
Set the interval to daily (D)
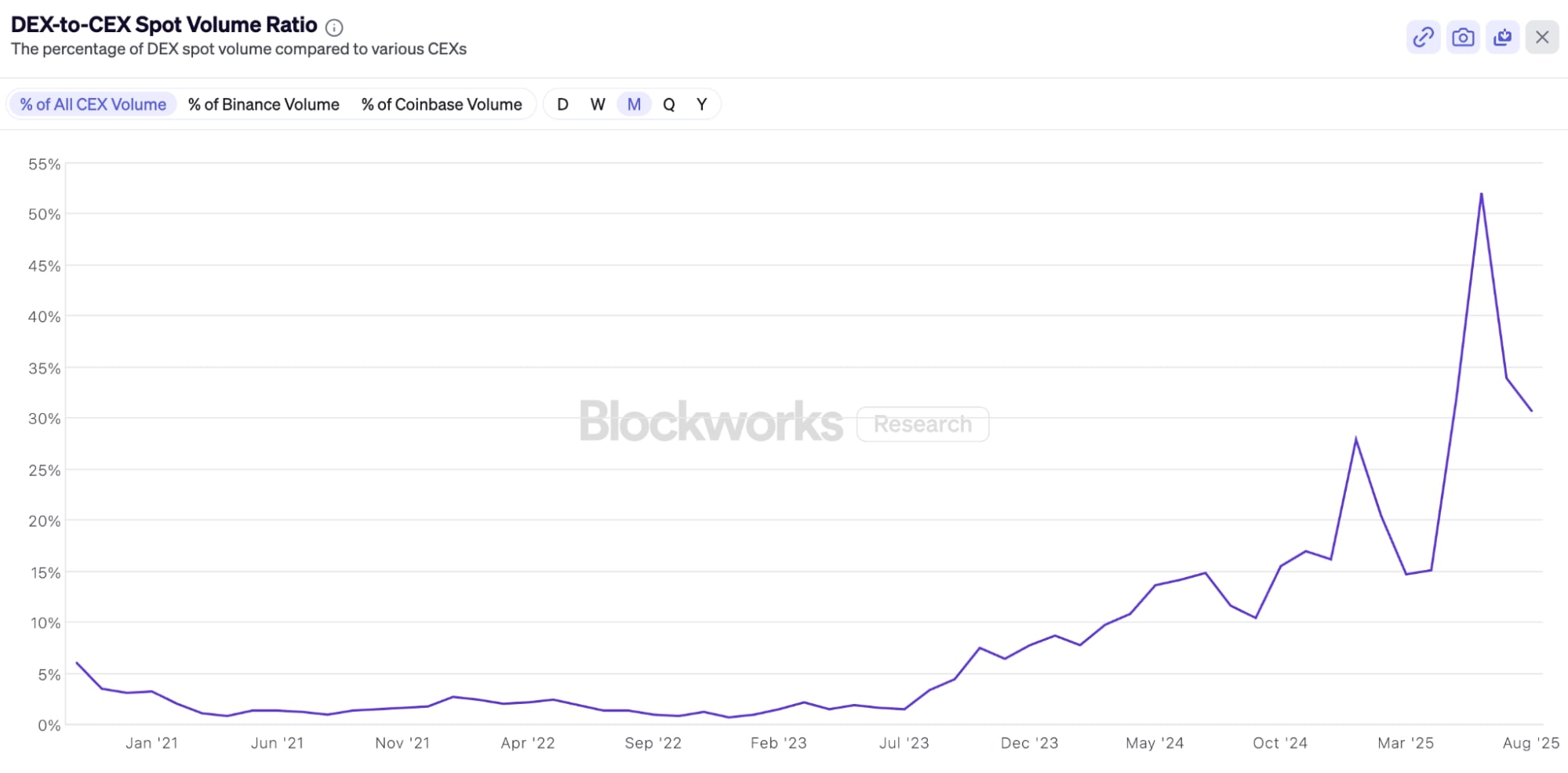pyautogui.click(x=562, y=104)
